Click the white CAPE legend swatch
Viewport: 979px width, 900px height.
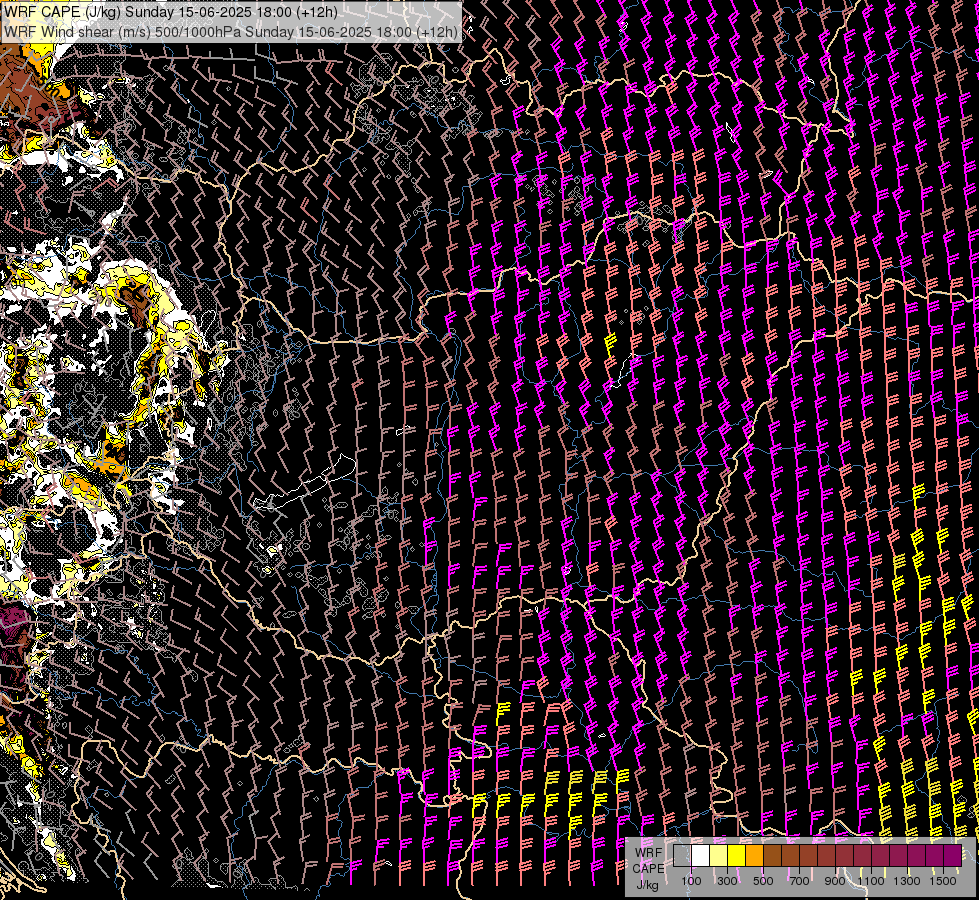click(701, 856)
